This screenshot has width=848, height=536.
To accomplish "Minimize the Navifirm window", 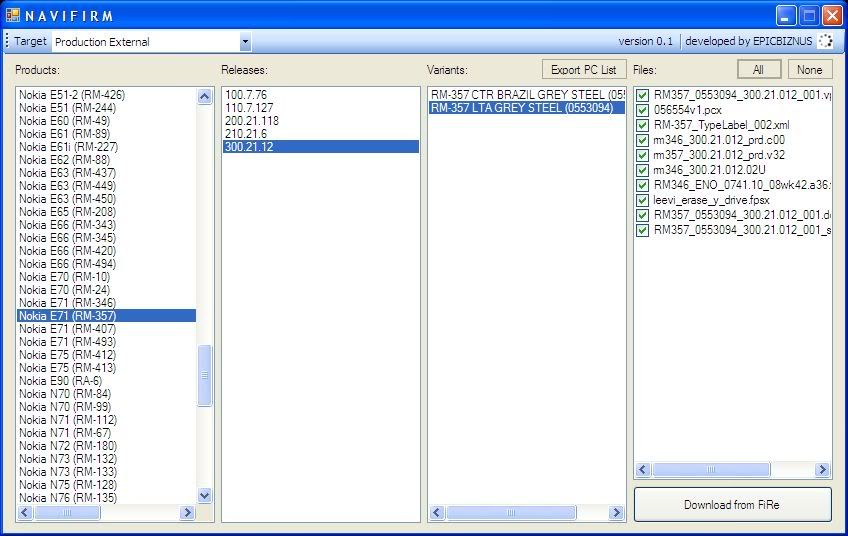I will pyautogui.click(x=786, y=16).
